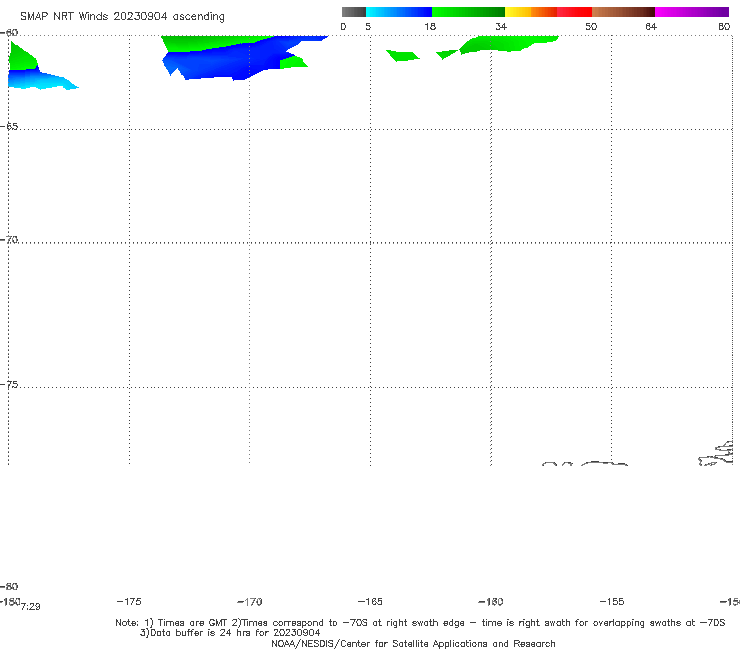Click the swath time label '7:29'
The height and width of the screenshot is (650, 740).
click(31, 607)
